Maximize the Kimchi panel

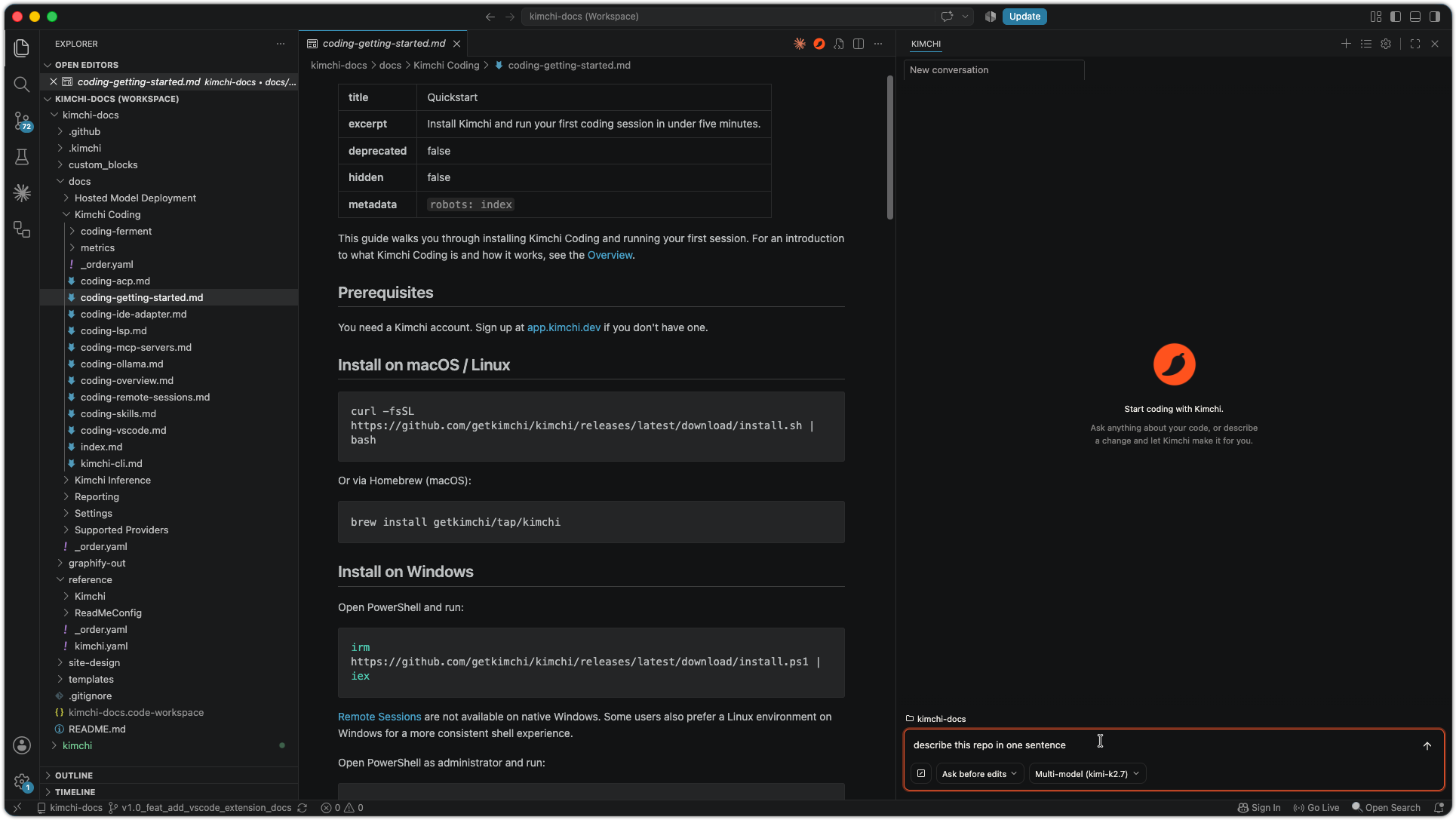coord(1415,44)
